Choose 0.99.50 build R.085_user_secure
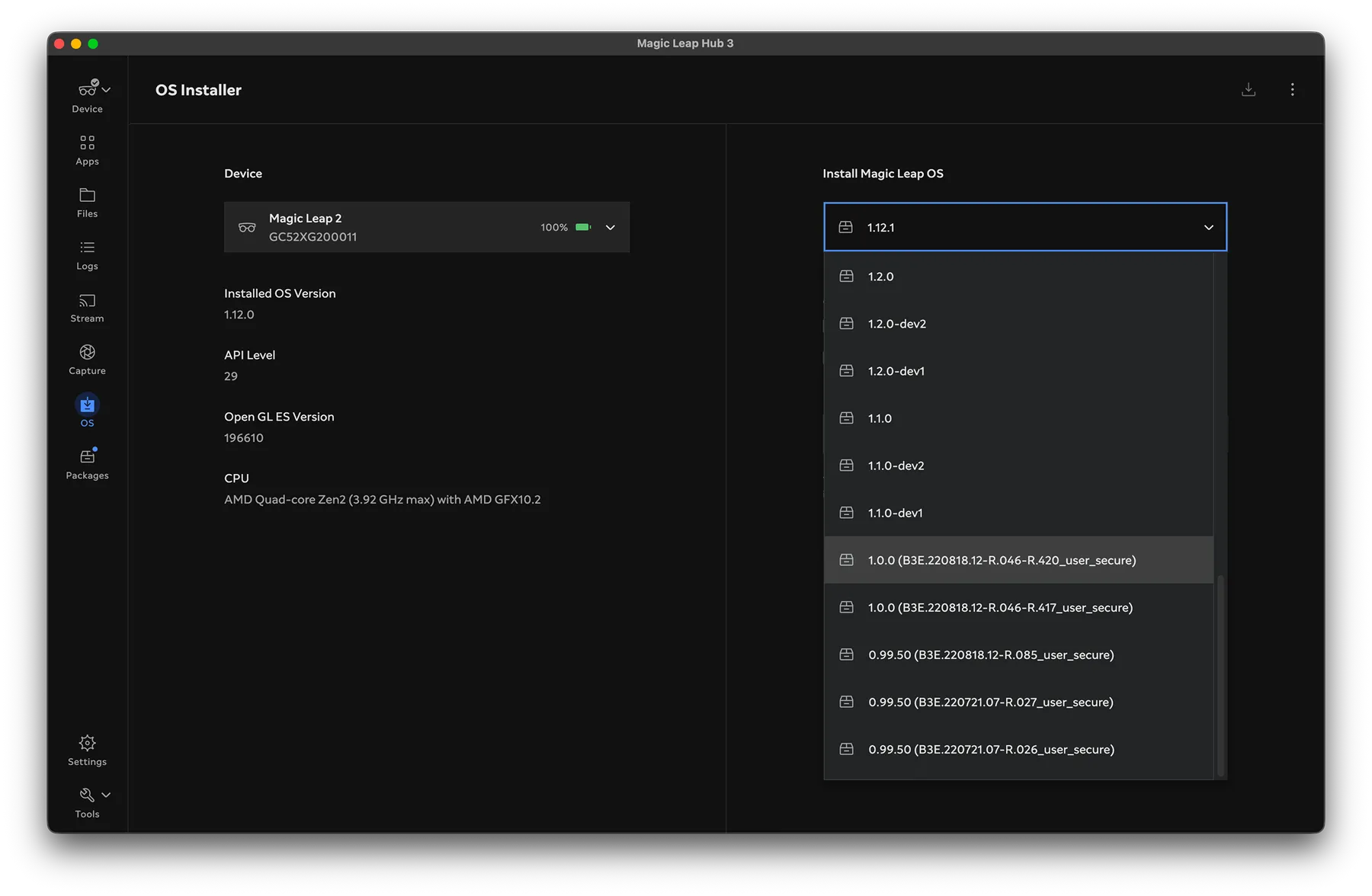 pyautogui.click(x=1018, y=654)
